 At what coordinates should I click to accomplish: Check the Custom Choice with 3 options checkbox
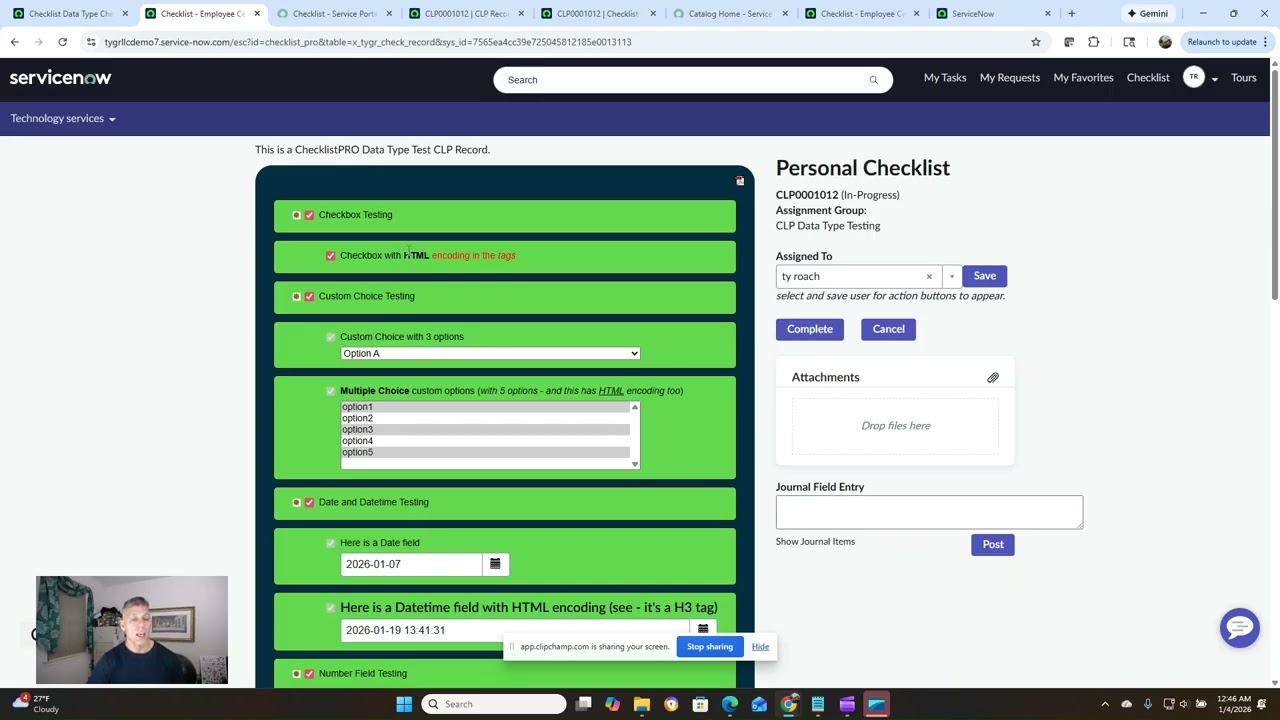coord(330,336)
